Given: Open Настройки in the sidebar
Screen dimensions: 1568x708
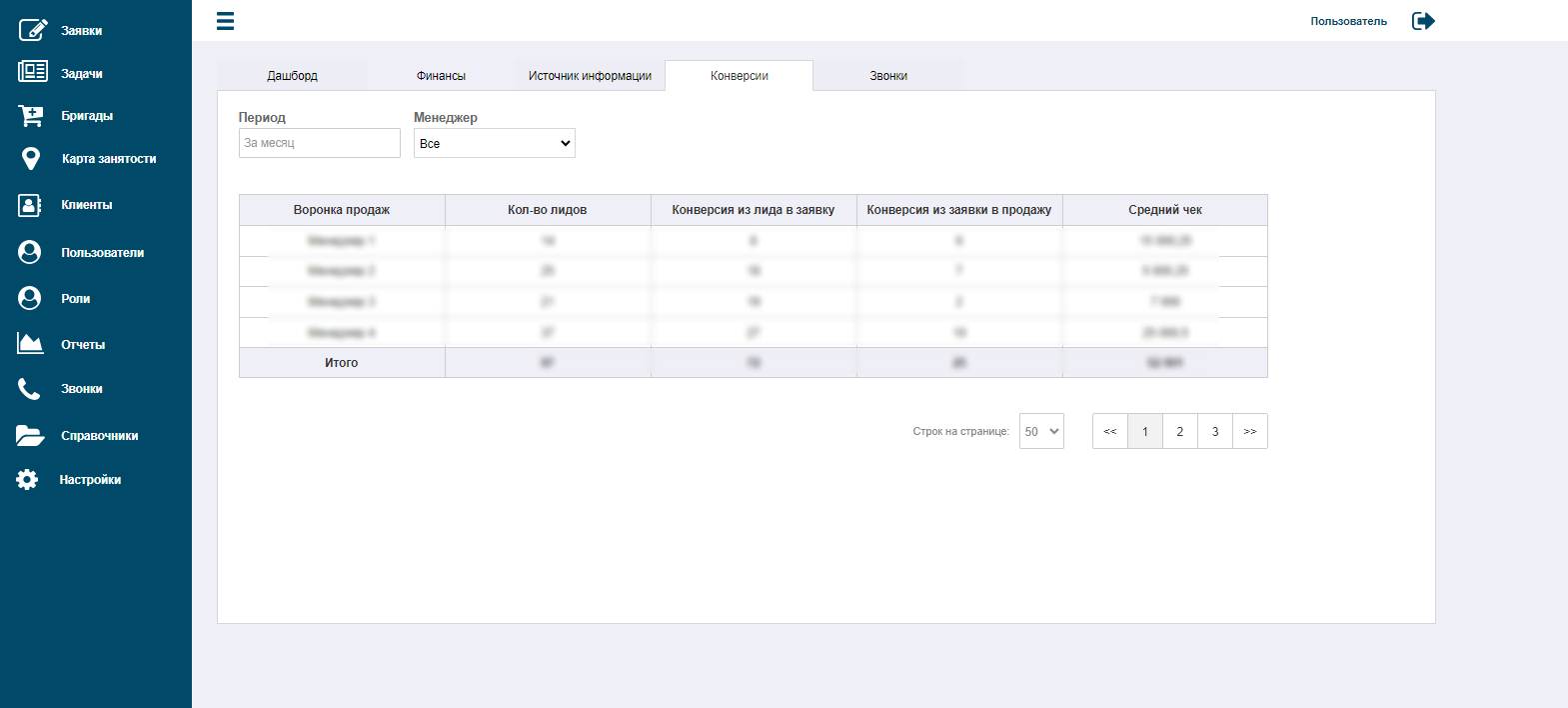Looking at the screenshot, I should [x=90, y=480].
